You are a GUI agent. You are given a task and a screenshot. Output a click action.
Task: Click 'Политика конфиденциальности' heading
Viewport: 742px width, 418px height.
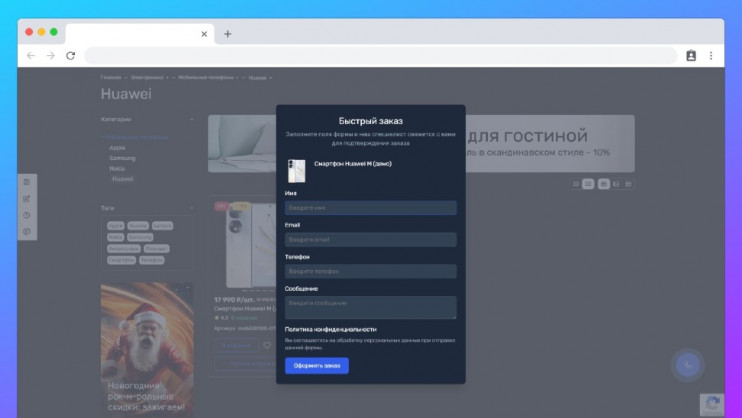point(330,329)
